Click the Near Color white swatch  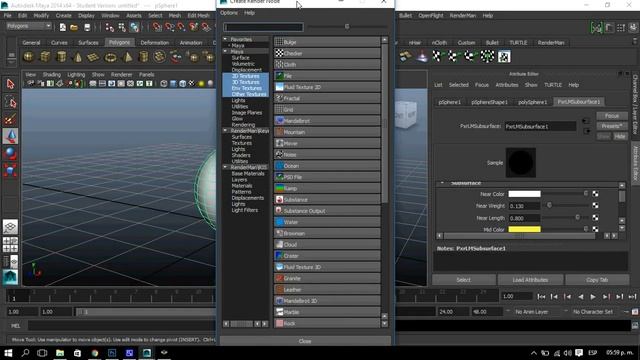[x=524, y=194]
